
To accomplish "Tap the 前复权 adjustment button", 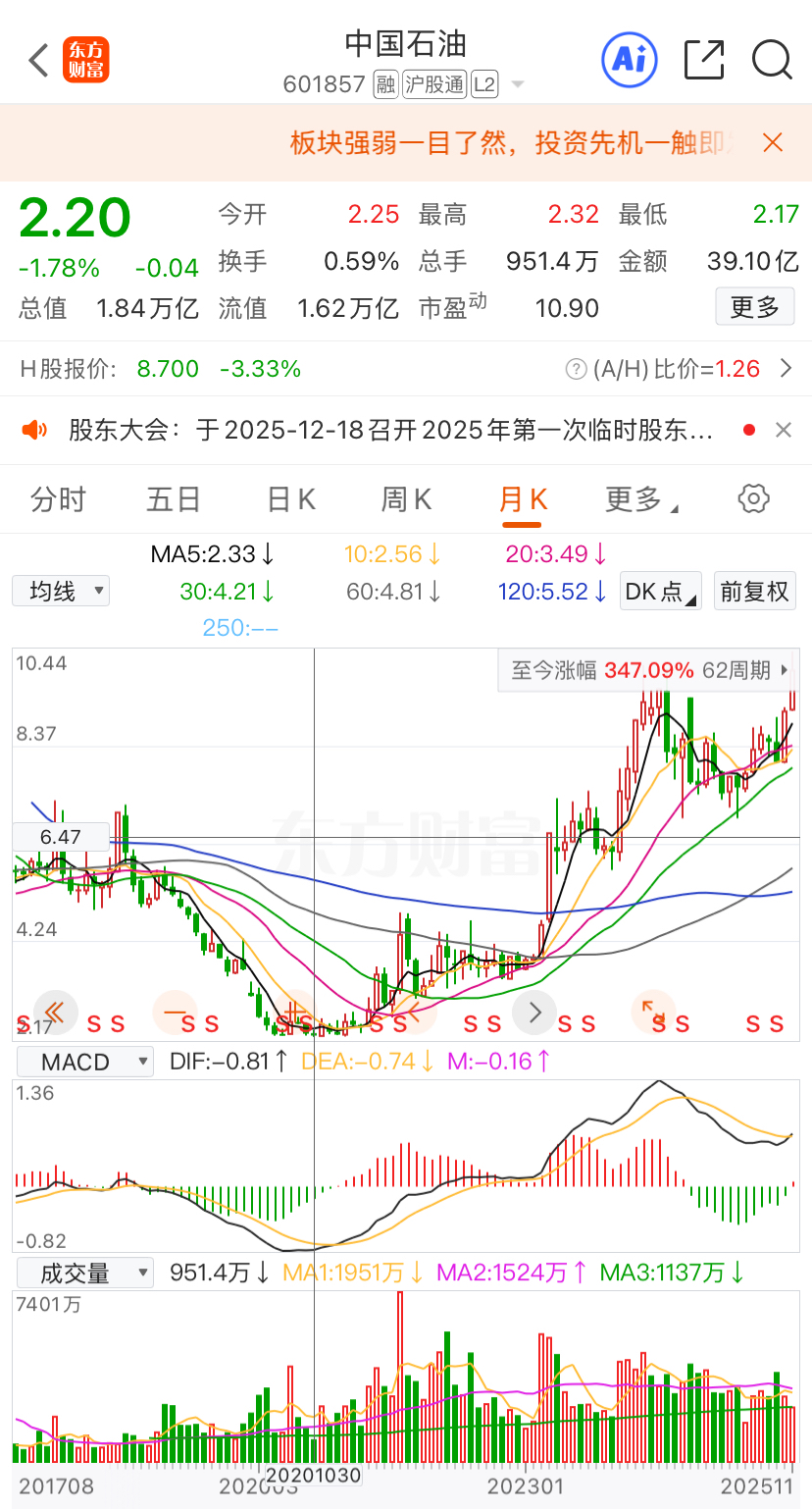I will 754,591.
